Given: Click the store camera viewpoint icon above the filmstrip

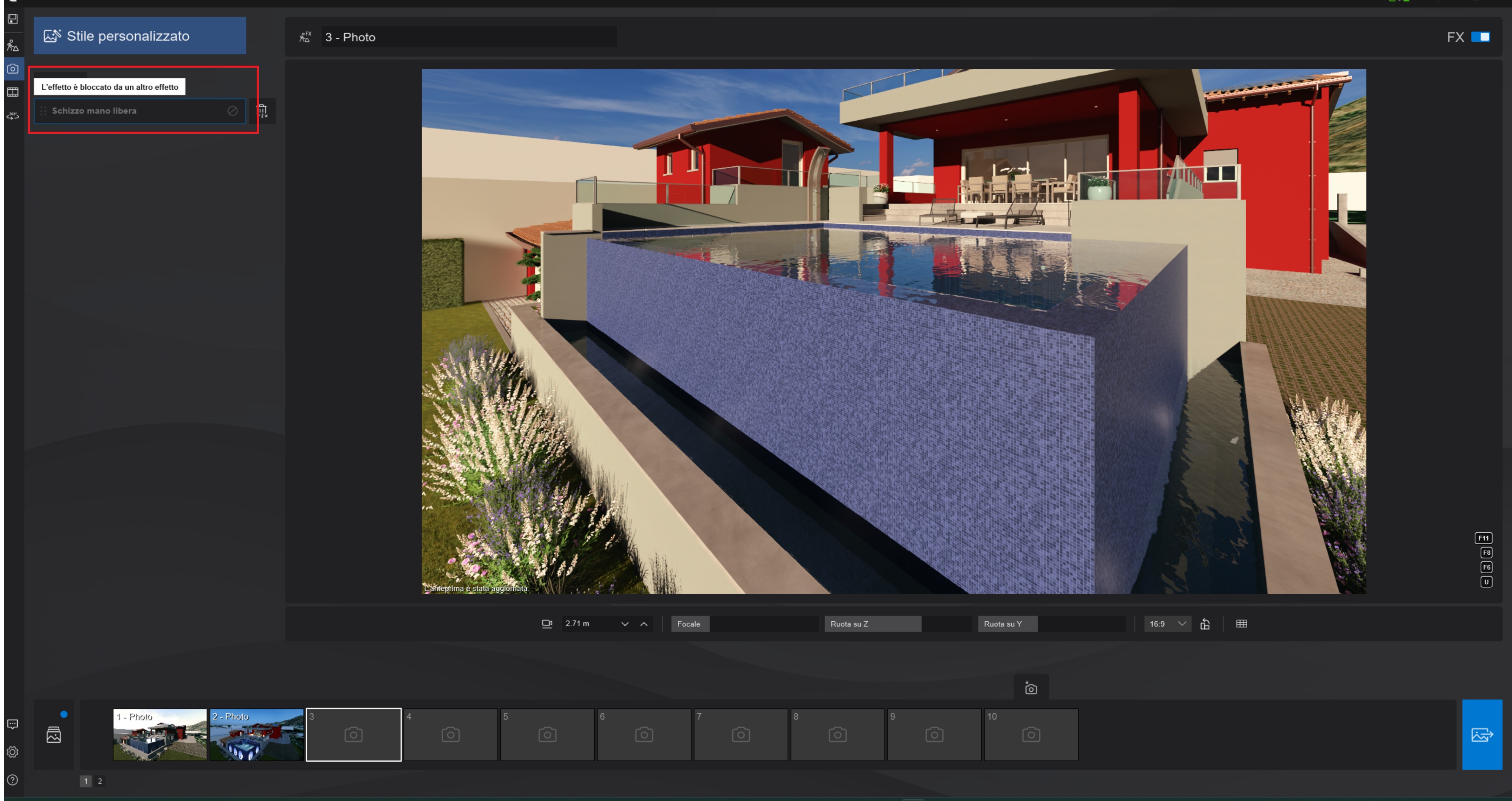Looking at the screenshot, I should [1031, 688].
